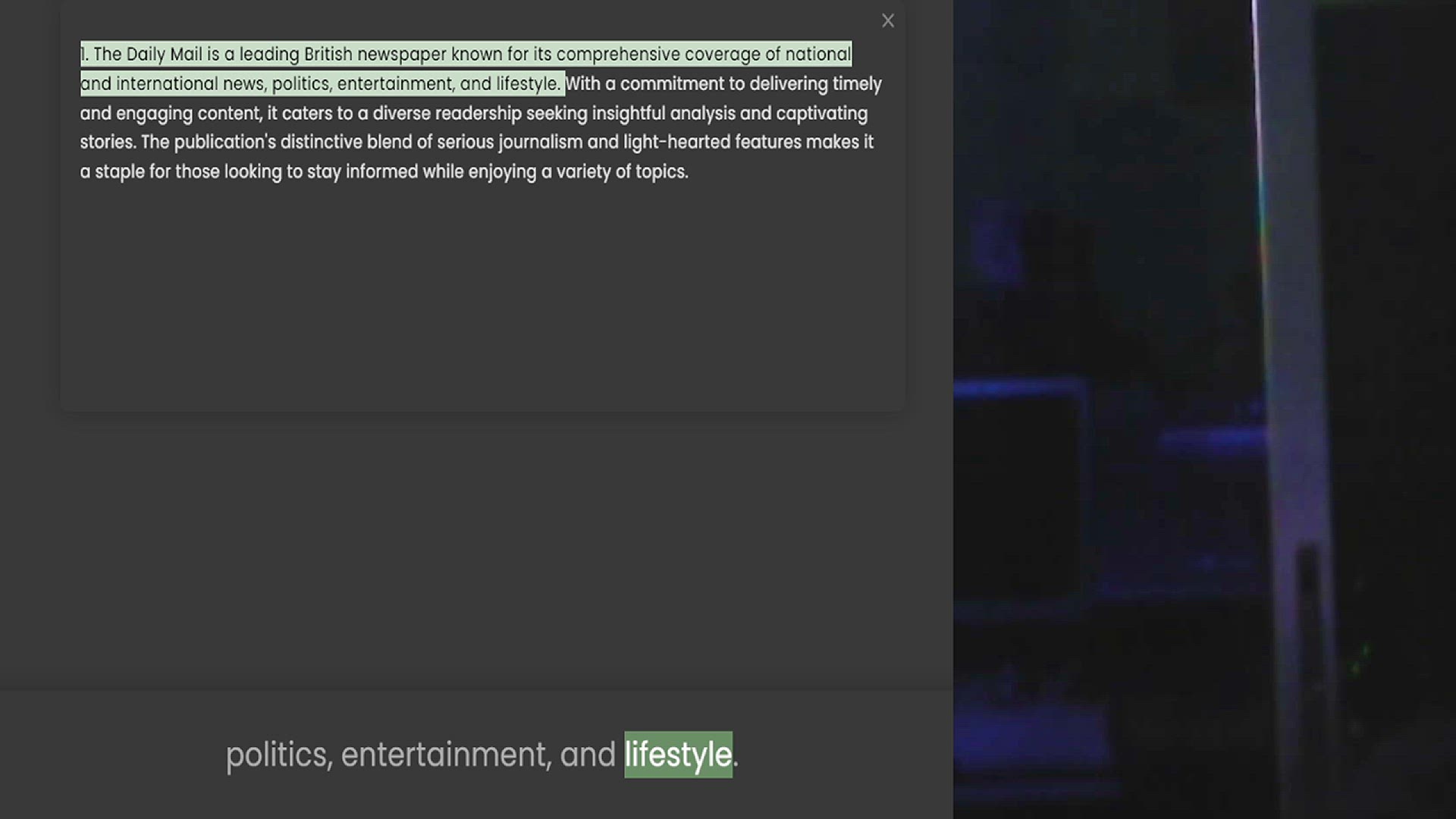1456x819 pixels.
Task: Click the word 'stories.' in fourth line
Action: [x=108, y=143]
